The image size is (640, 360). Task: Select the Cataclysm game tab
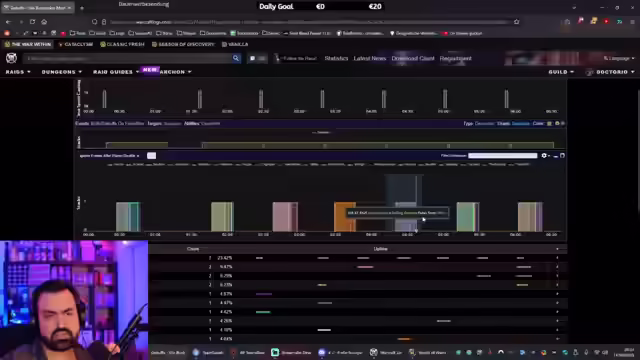[x=76, y=44]
